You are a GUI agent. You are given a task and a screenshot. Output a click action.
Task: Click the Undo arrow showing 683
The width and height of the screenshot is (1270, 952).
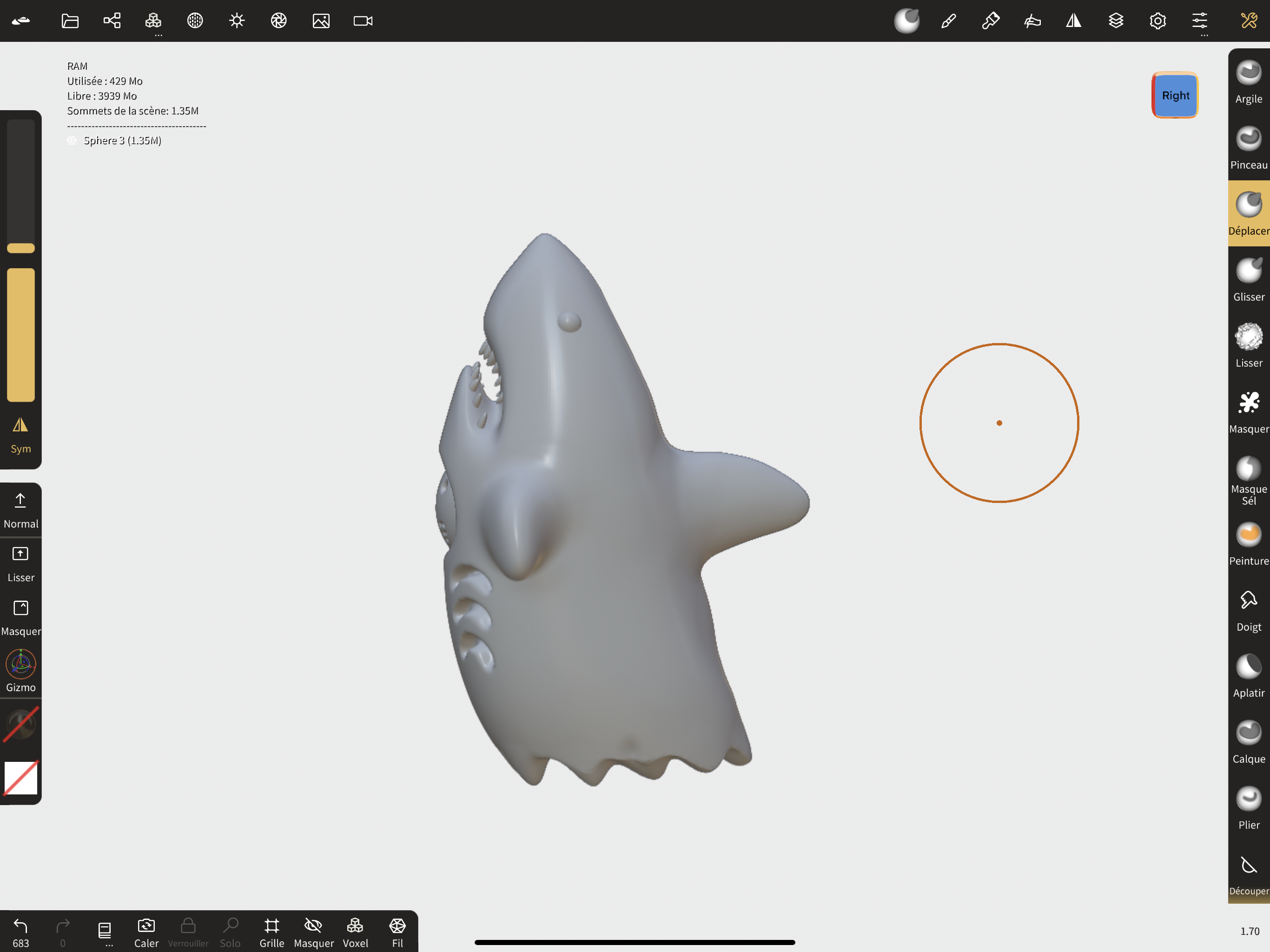[x=20, y=932]
